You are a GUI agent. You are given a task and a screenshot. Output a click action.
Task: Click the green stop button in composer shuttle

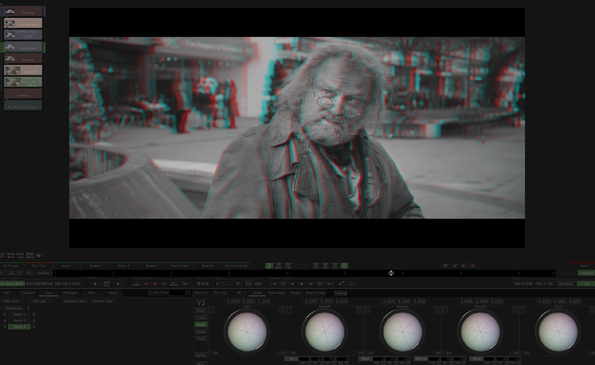(302, 284)
